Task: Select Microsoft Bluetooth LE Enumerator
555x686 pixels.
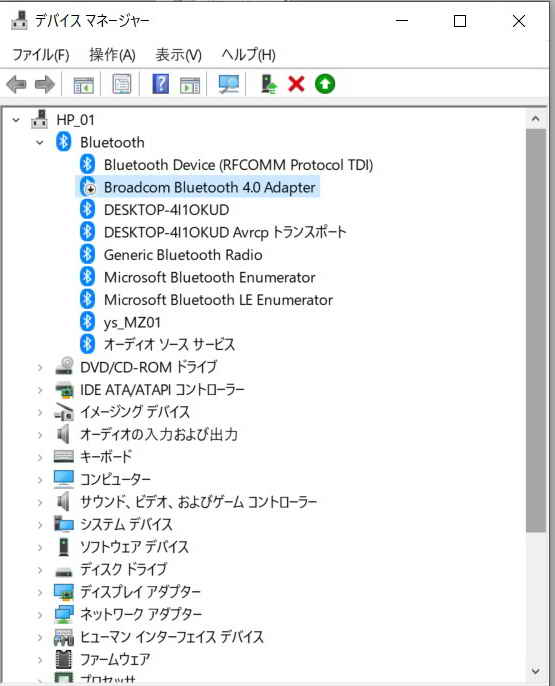Action: 218,300
